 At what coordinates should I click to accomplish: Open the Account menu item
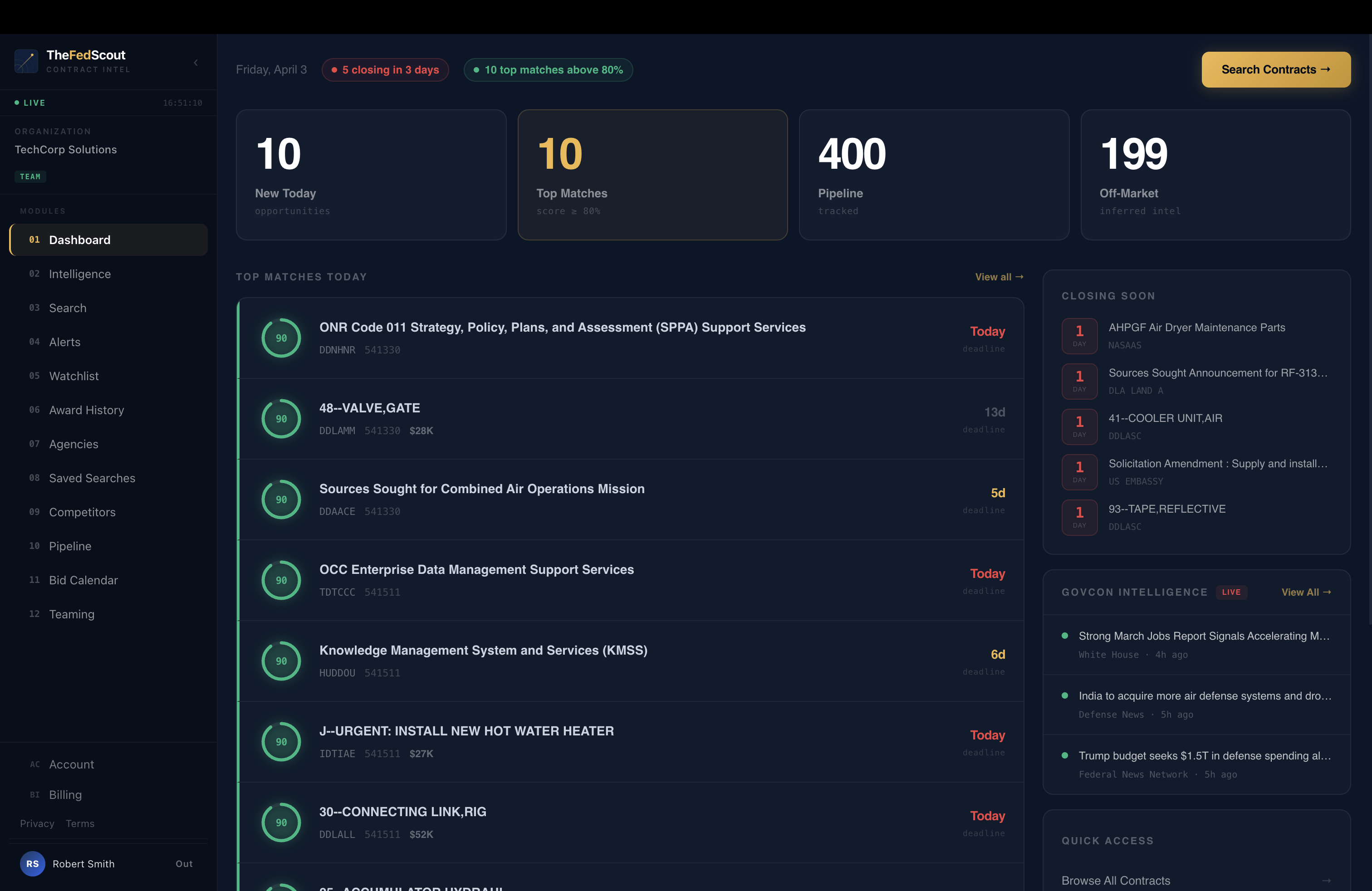[72, 764]
